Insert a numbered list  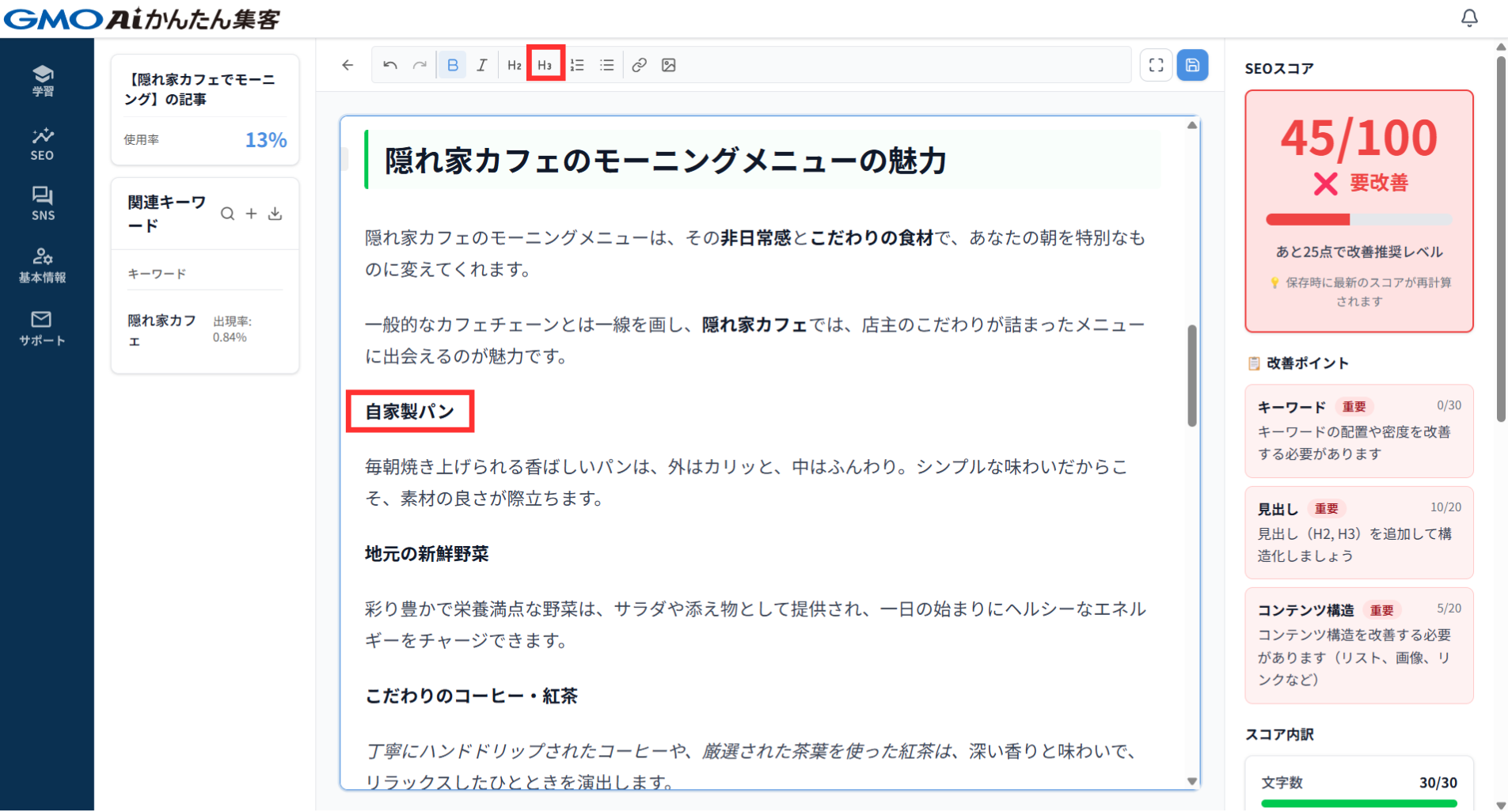tap(577, 65)
